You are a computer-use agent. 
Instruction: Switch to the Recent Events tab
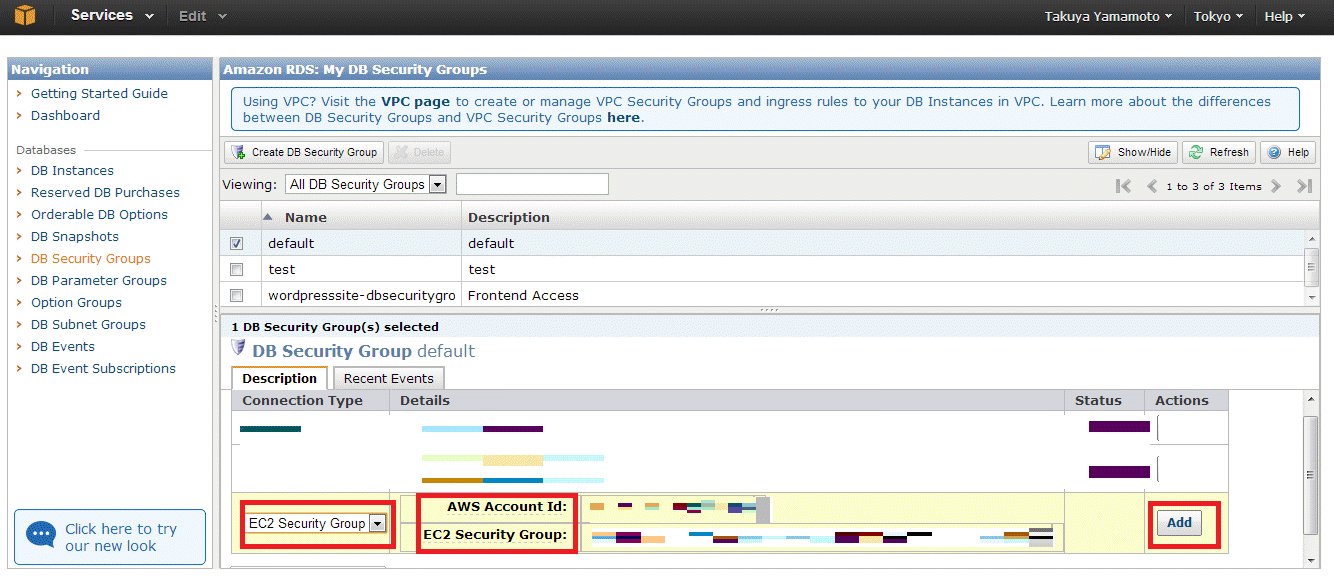(389, 379)
